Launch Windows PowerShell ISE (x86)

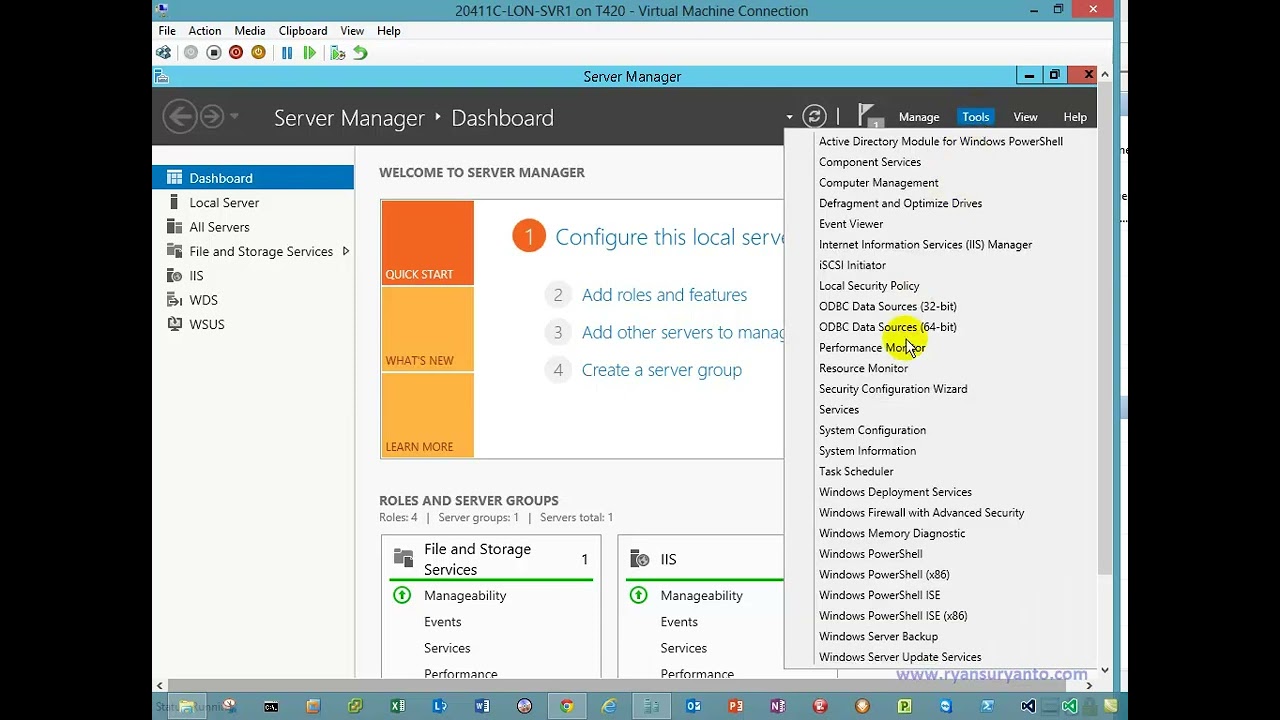click(x=893, y=616)
